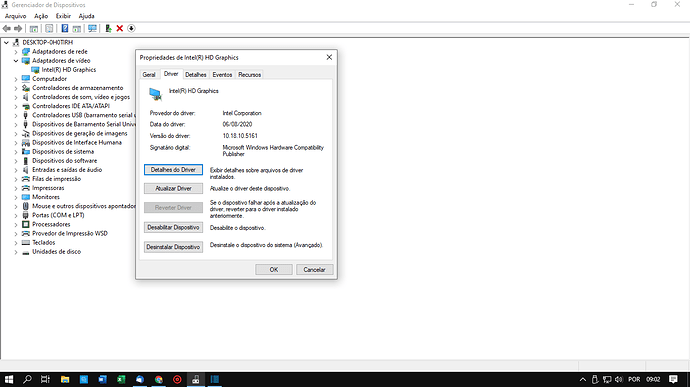
Task: Click the Desabilitar Dispositivo button
Action: [173, 228]
